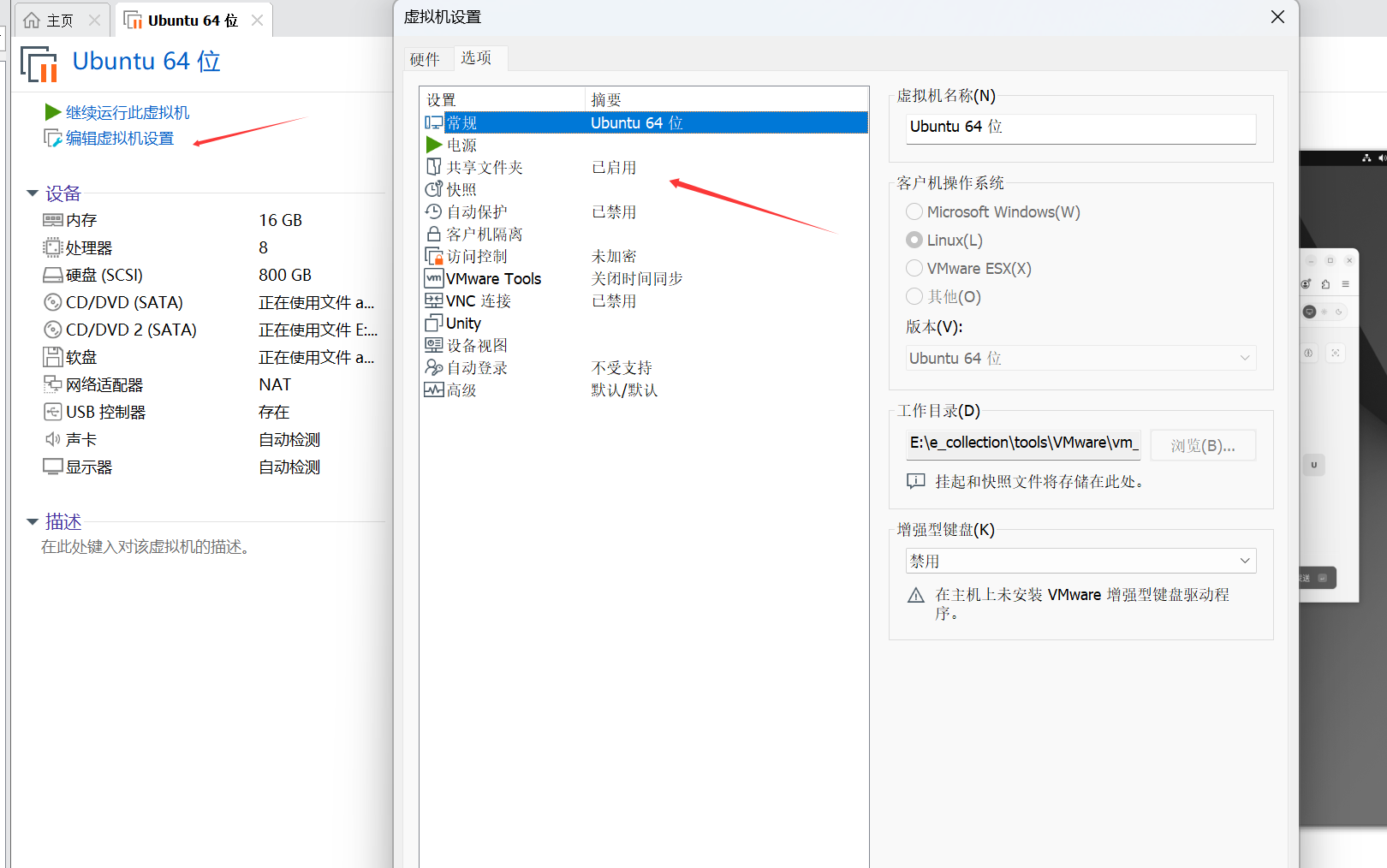Click the 常规 (General) settings icon
Viewport: 1387px width, 868px height.
[434, 123]
